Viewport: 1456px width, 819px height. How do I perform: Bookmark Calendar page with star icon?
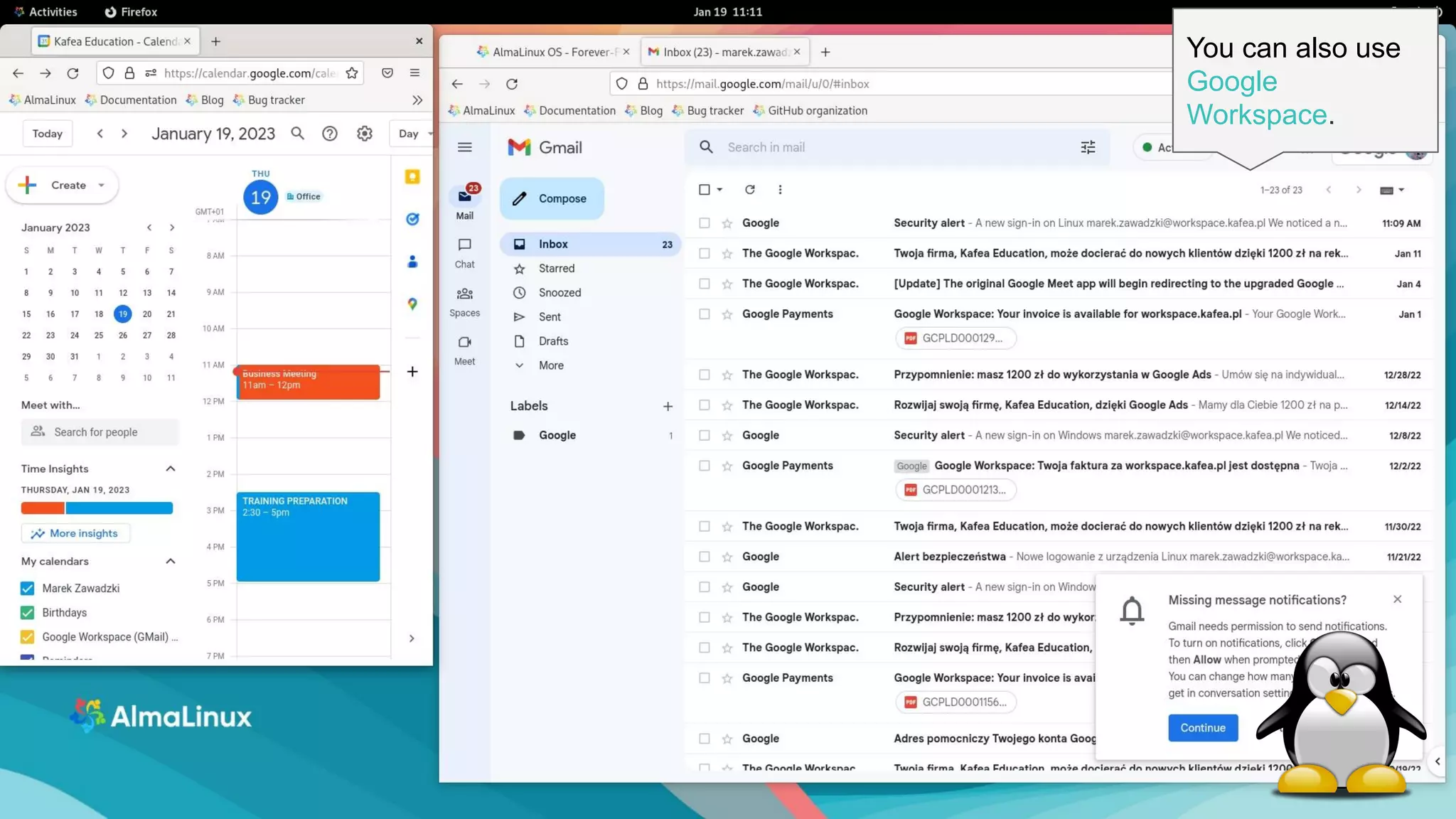pos(352,73)
